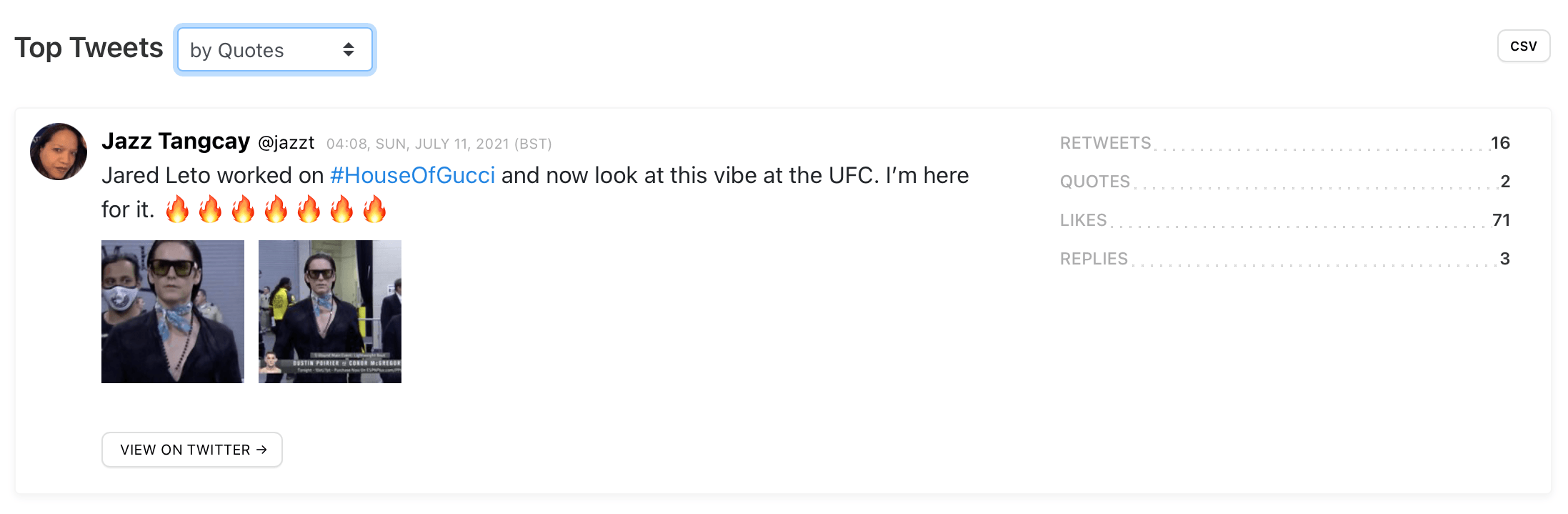Image resolution: width=1568 pixels, height=514 pixels.
Task: Click the arrow icon in View on Twitter
Action: [261, 450]
